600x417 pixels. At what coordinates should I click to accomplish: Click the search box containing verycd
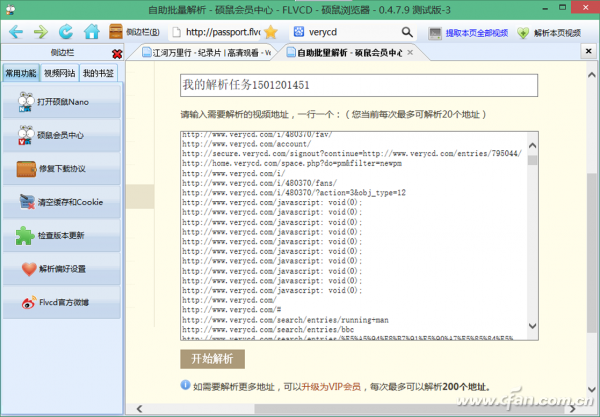pos(352,32)
